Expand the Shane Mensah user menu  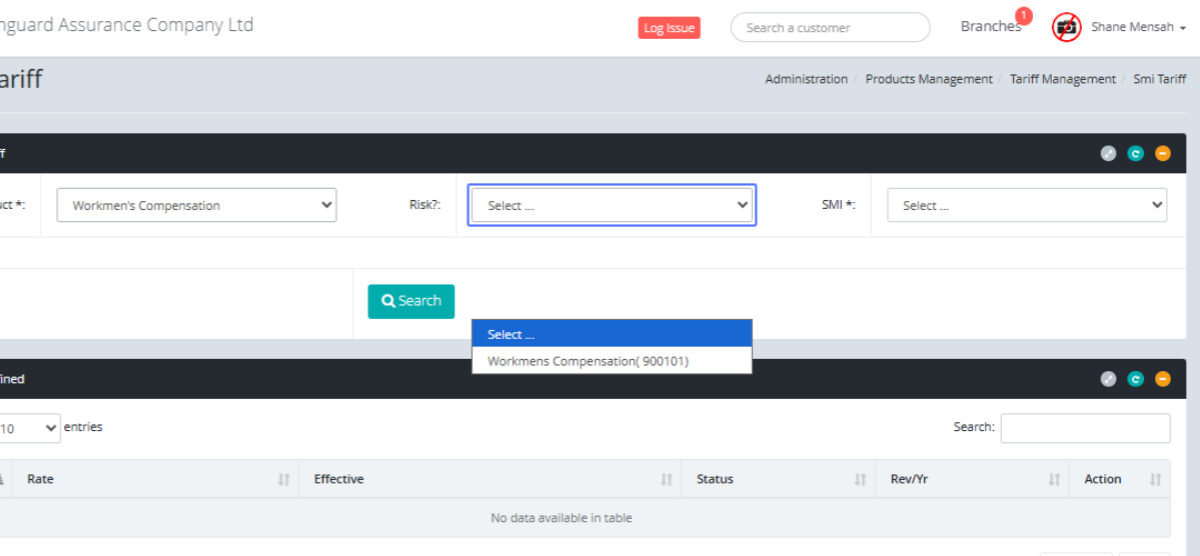[1138, 28]
